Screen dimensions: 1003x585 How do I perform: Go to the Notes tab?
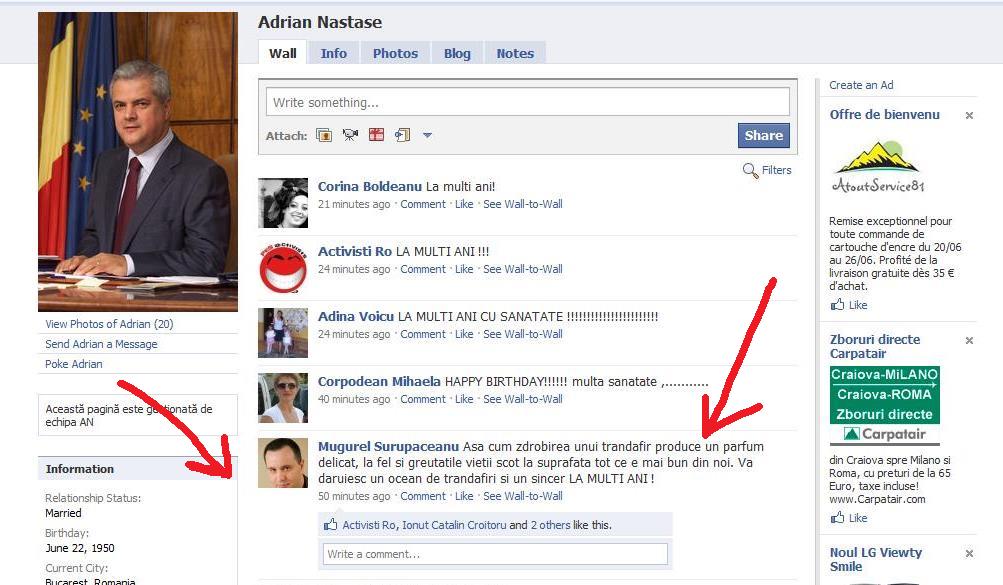click(x=515, y=54)
